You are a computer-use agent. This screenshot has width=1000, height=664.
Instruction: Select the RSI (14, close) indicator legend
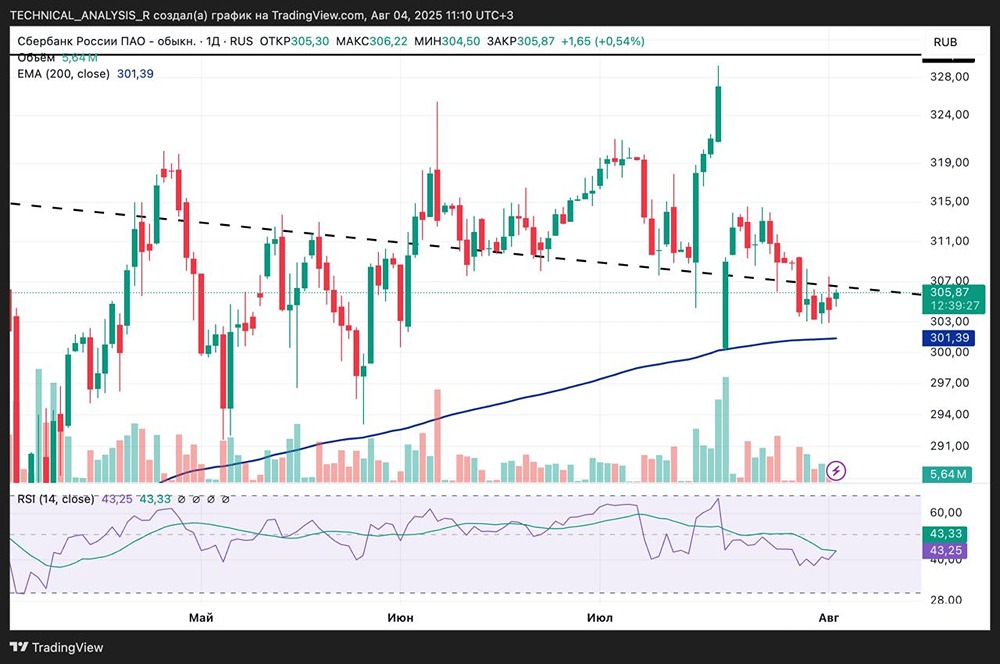coord(55,499)
